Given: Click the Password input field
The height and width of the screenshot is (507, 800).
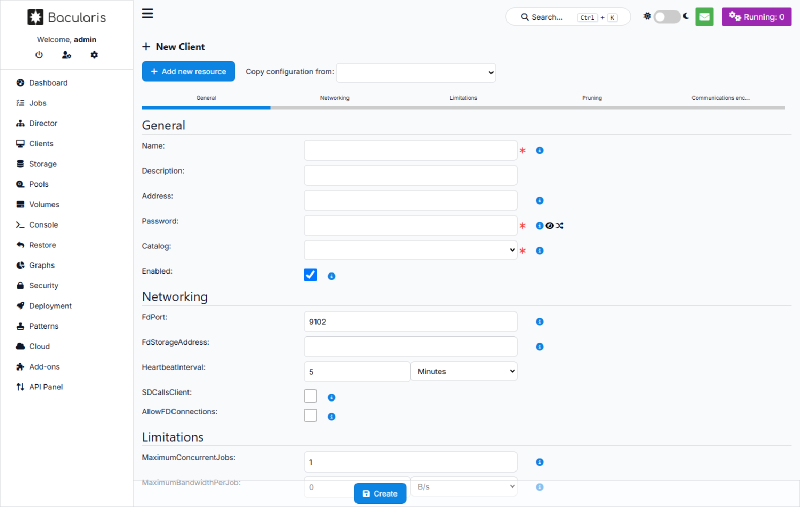Looking at the screenshot, I should tap(411, 225).
